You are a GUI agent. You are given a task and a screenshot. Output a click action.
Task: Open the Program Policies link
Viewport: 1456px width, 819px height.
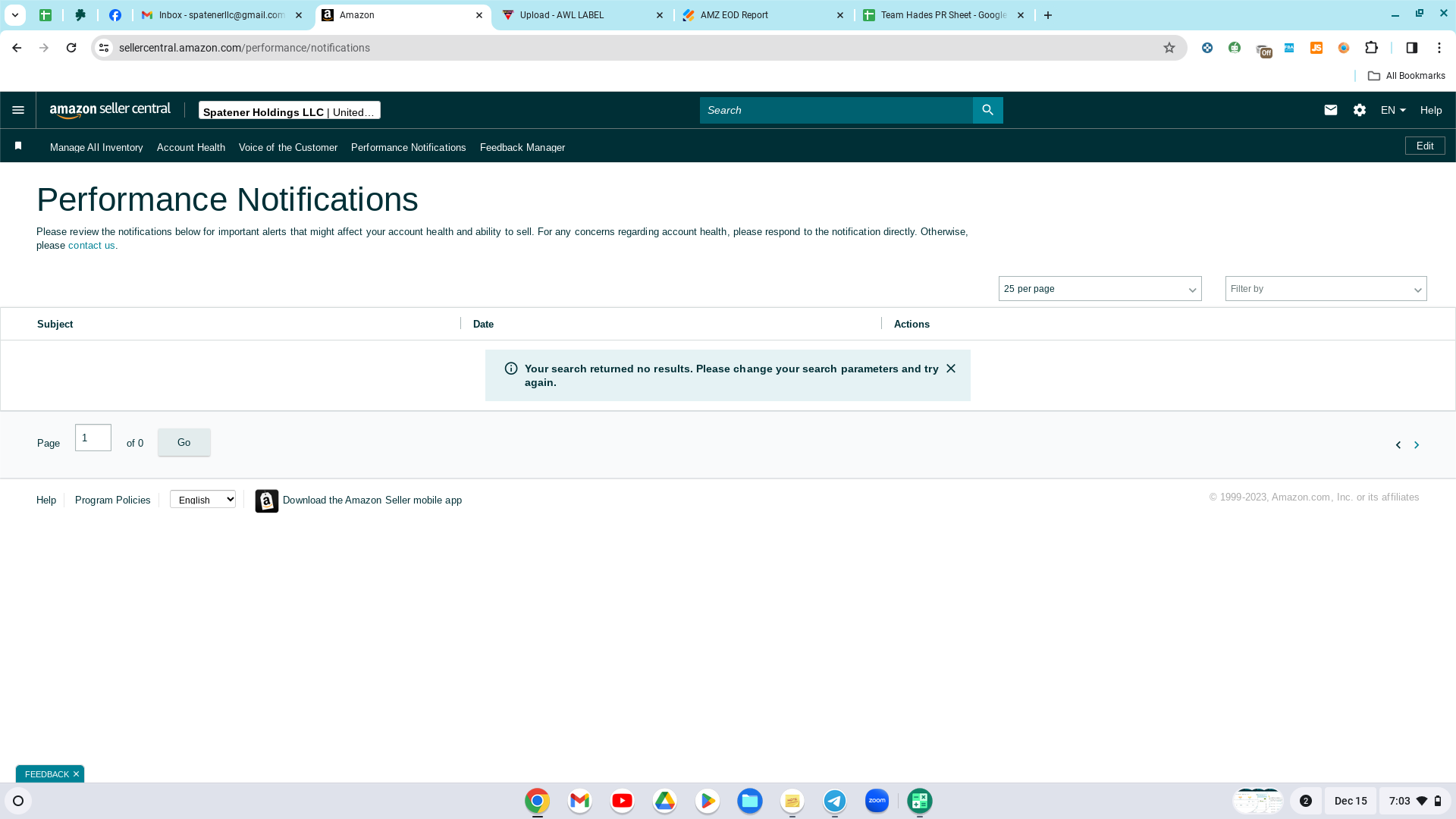[113, 500]
